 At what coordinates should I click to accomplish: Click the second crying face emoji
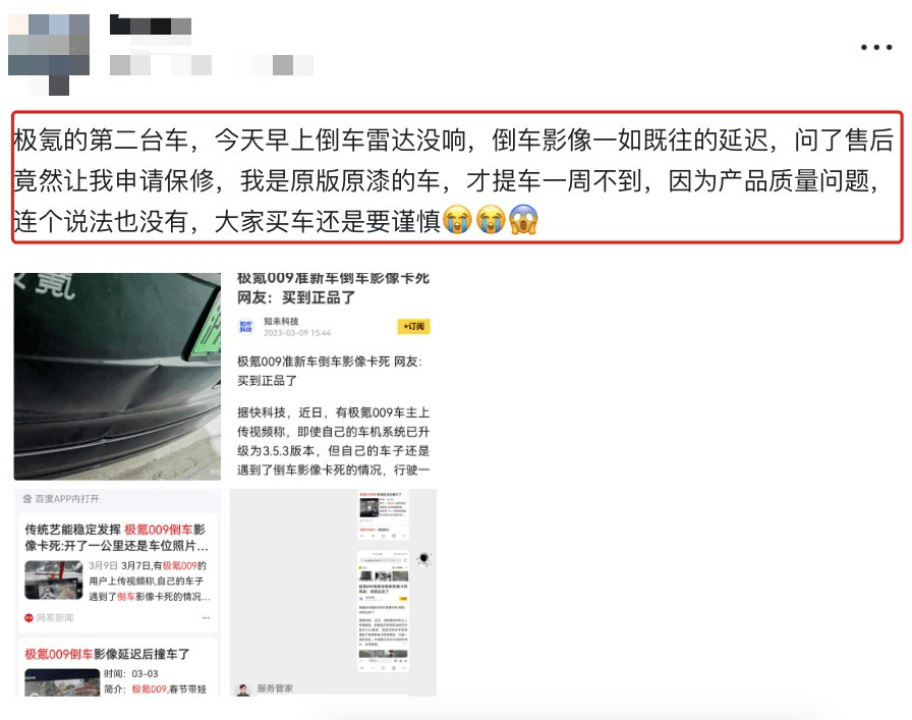pyautogui.click(x=490, y=220)
